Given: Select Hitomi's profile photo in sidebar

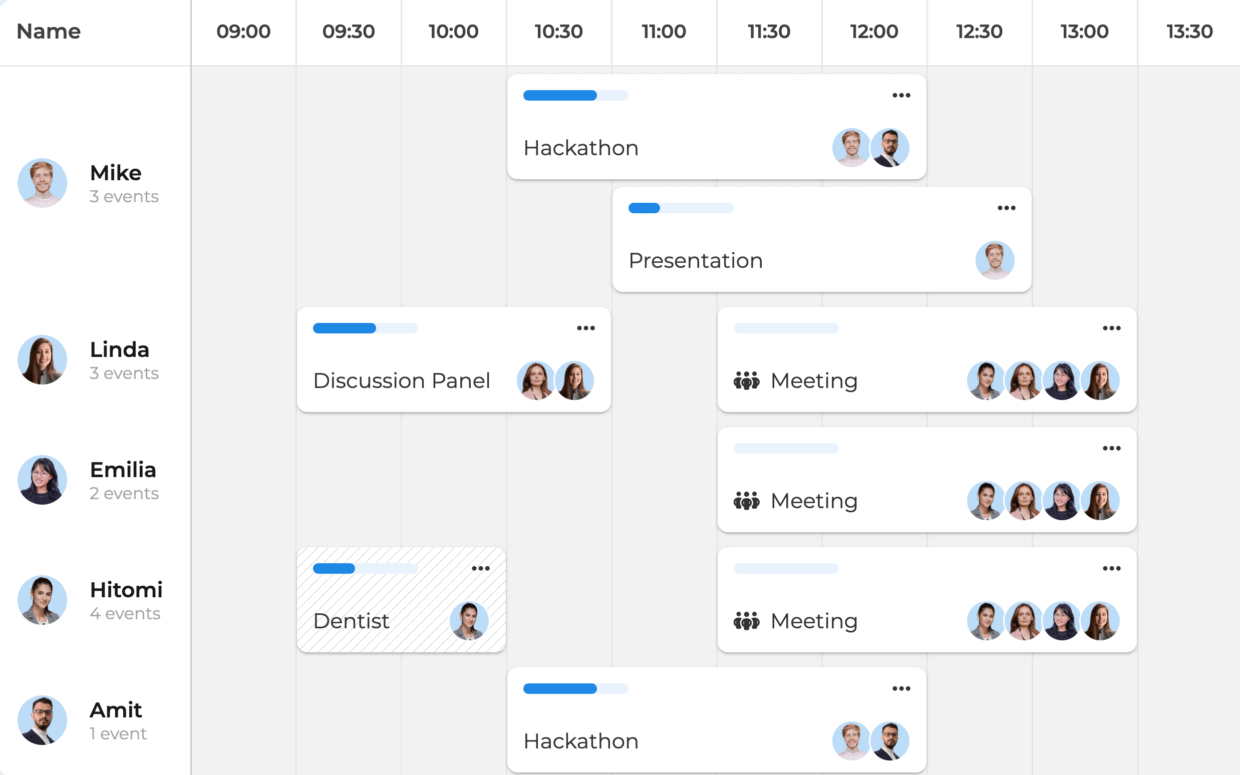Looking at the screenshot, I should [42, 600].
